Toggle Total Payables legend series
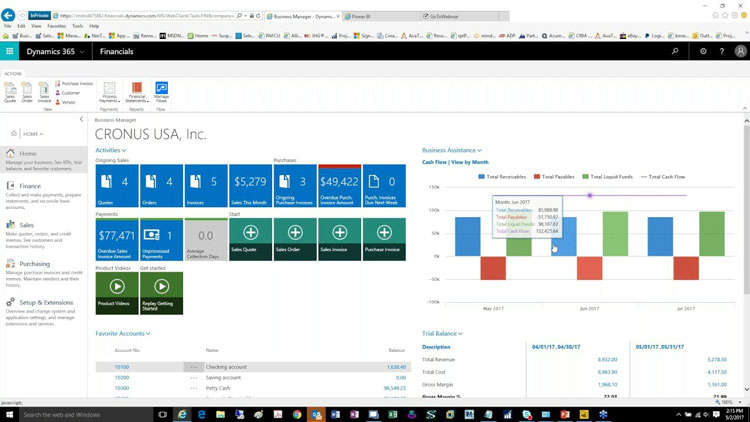750x422 pixels. click(x=554, y=177)
